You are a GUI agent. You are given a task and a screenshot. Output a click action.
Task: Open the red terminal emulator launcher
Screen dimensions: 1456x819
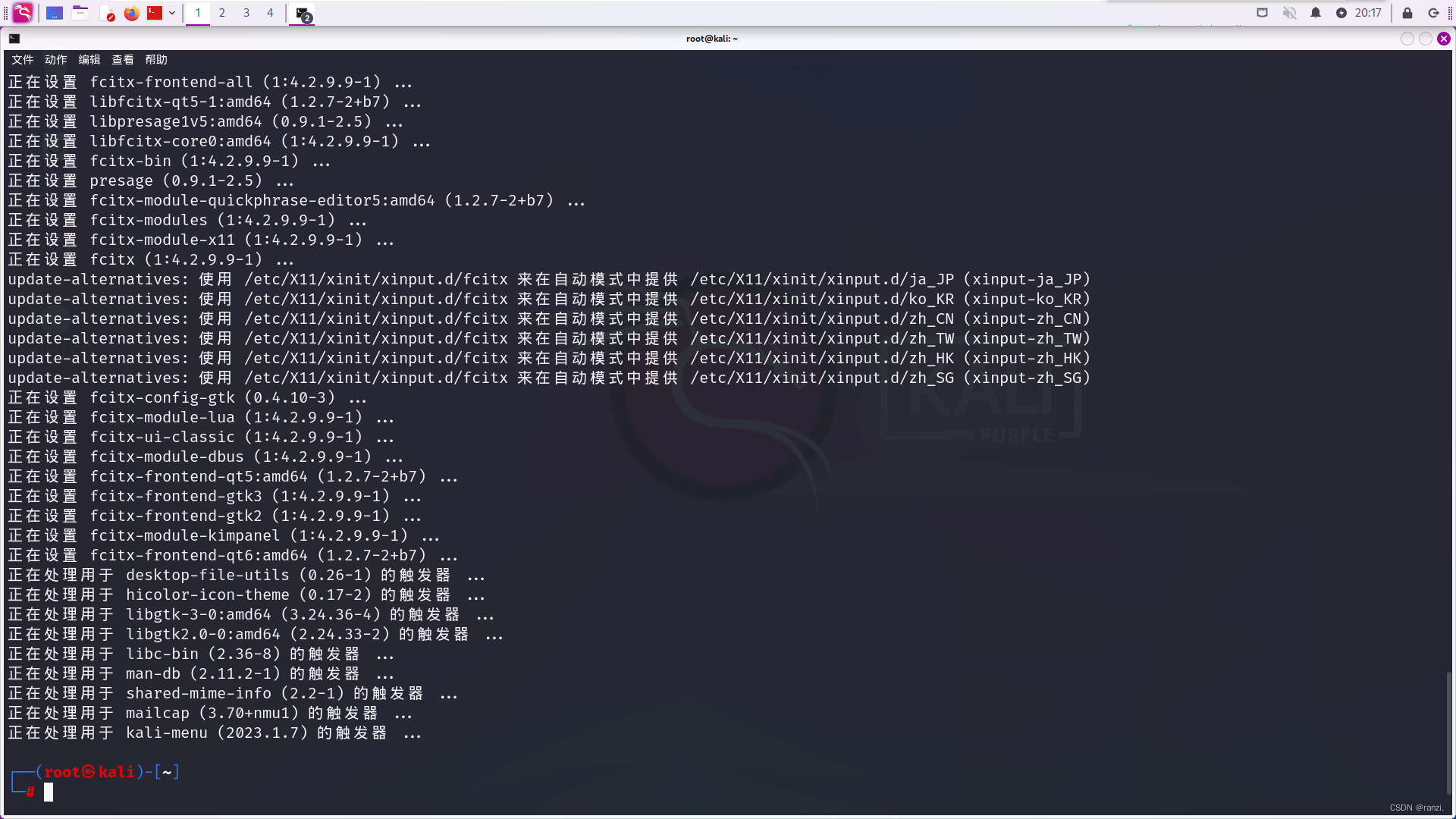click(155, 13)
